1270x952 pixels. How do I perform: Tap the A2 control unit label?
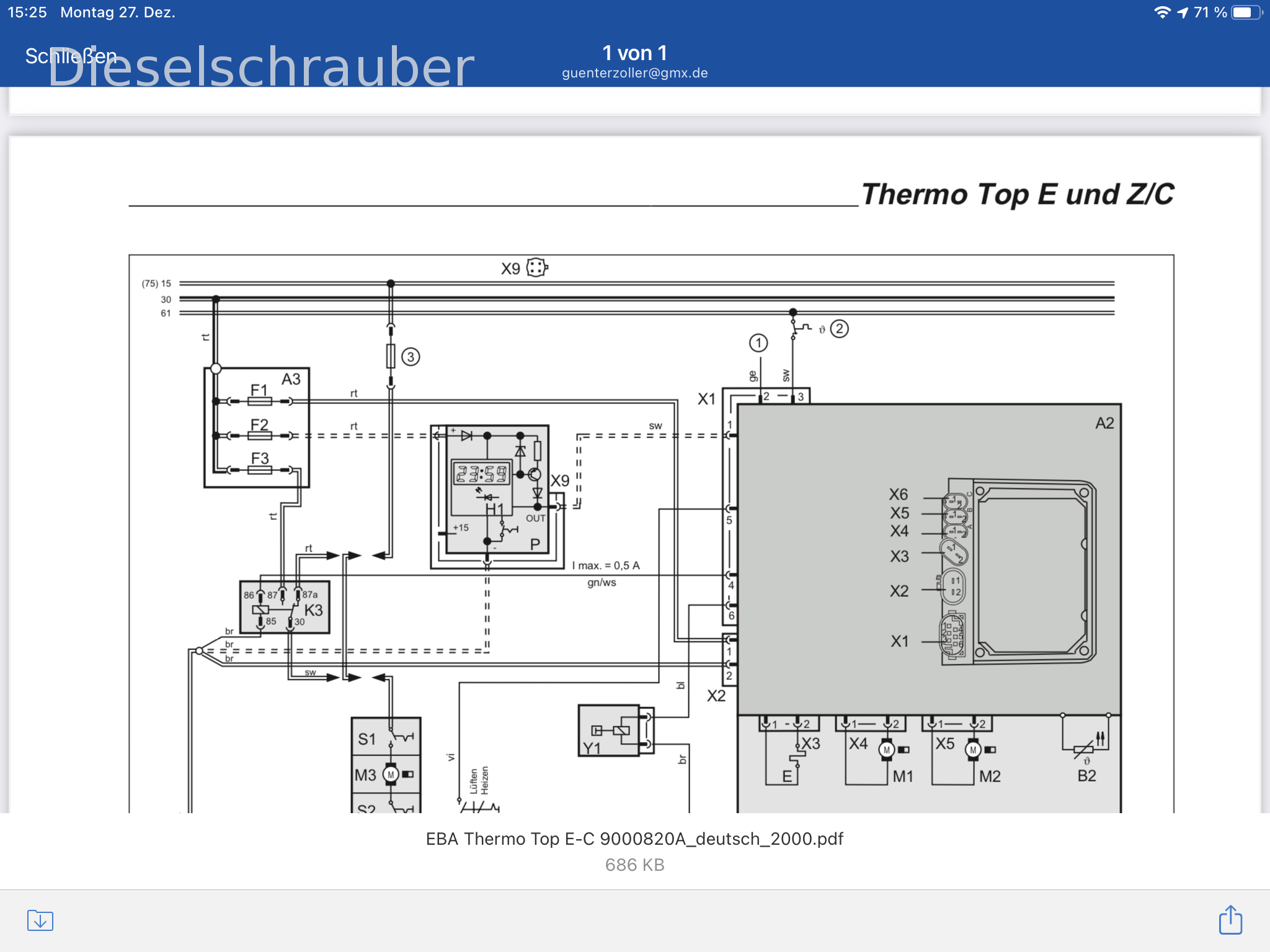(x=1104, y=423)
